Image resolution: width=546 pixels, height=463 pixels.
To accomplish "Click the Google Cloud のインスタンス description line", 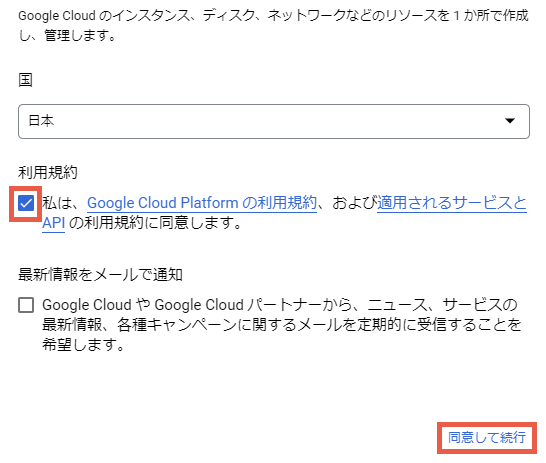I will pos(273,16).
